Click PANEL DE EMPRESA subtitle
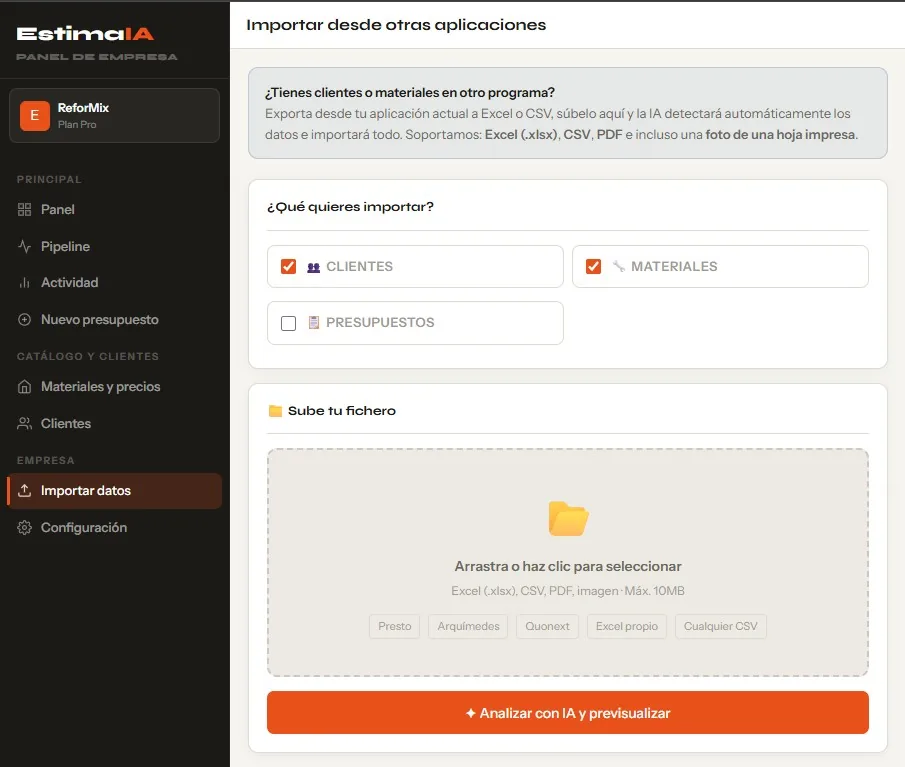The height and width of the screenshot is (767, 905). tap(97, 57)
